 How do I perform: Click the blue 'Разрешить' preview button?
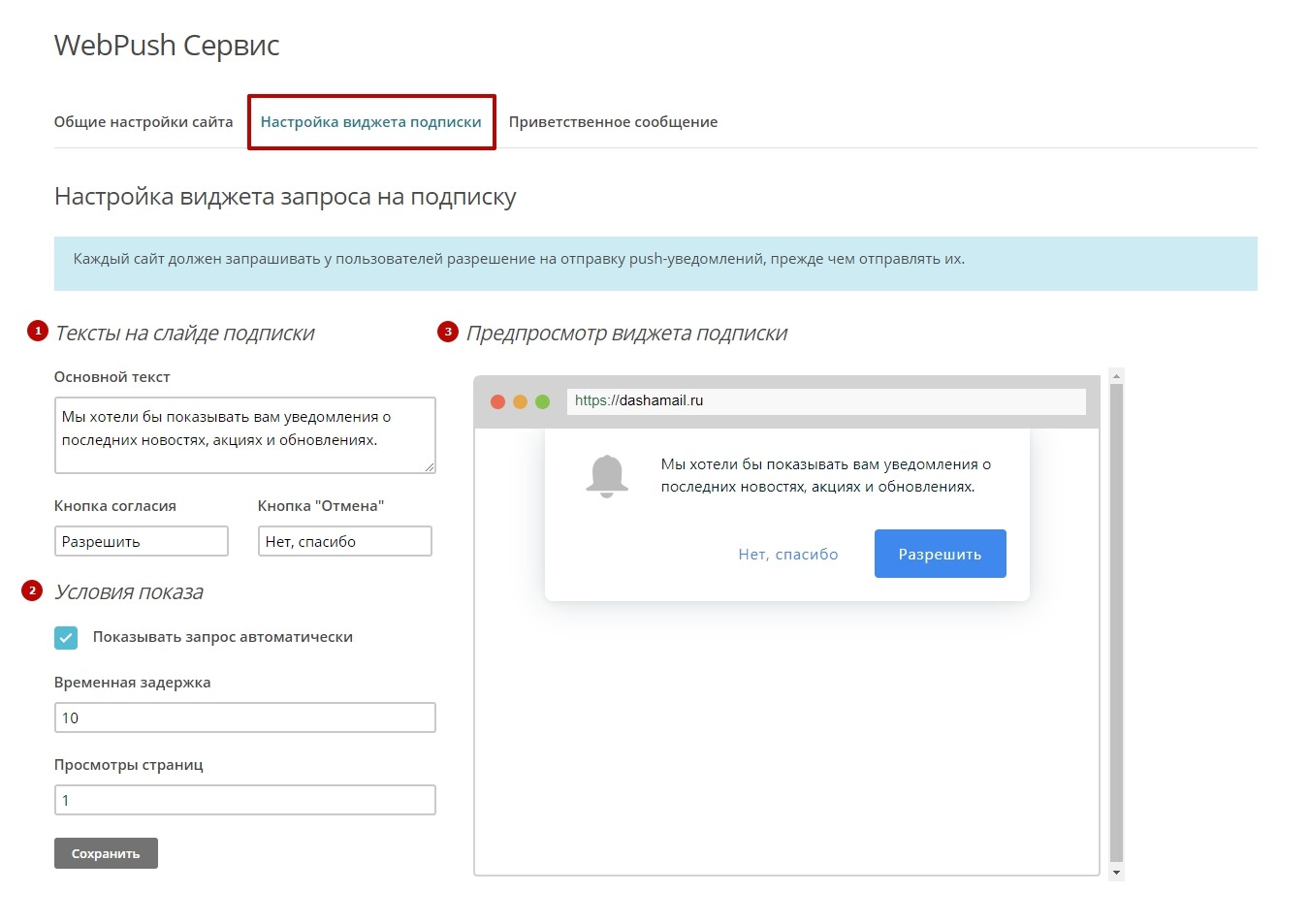pos(940,554)
